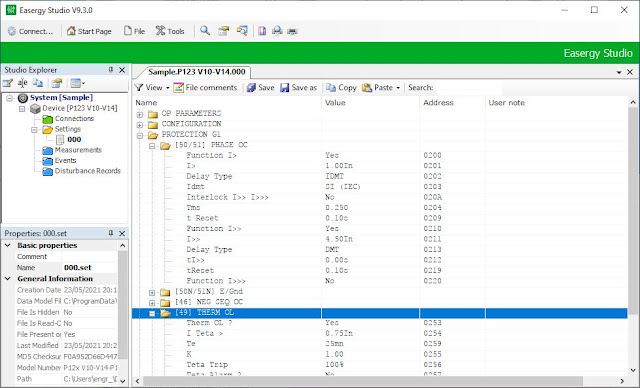
Task: Pin the Studio Explorer panel
Action: click(111, 70)
